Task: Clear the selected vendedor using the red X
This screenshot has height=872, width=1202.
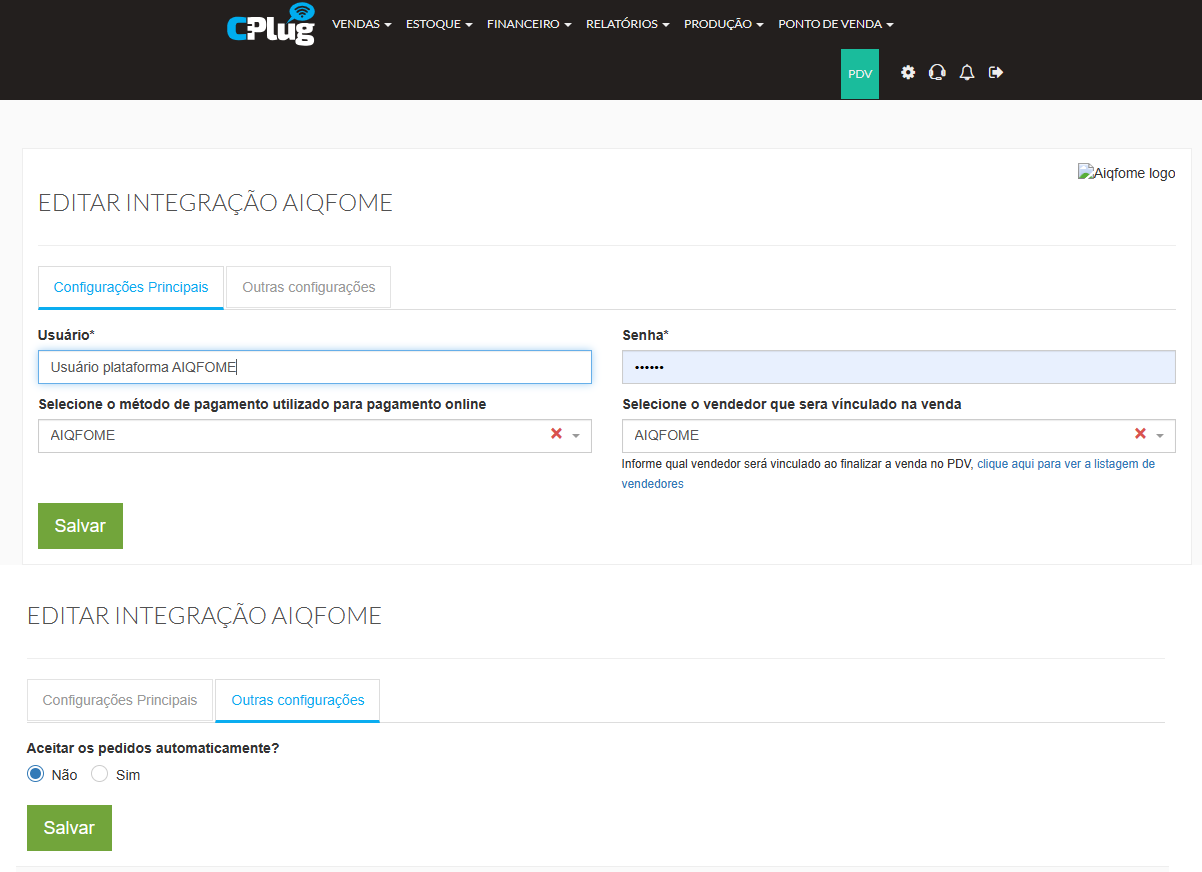Action: [1140, 434]
